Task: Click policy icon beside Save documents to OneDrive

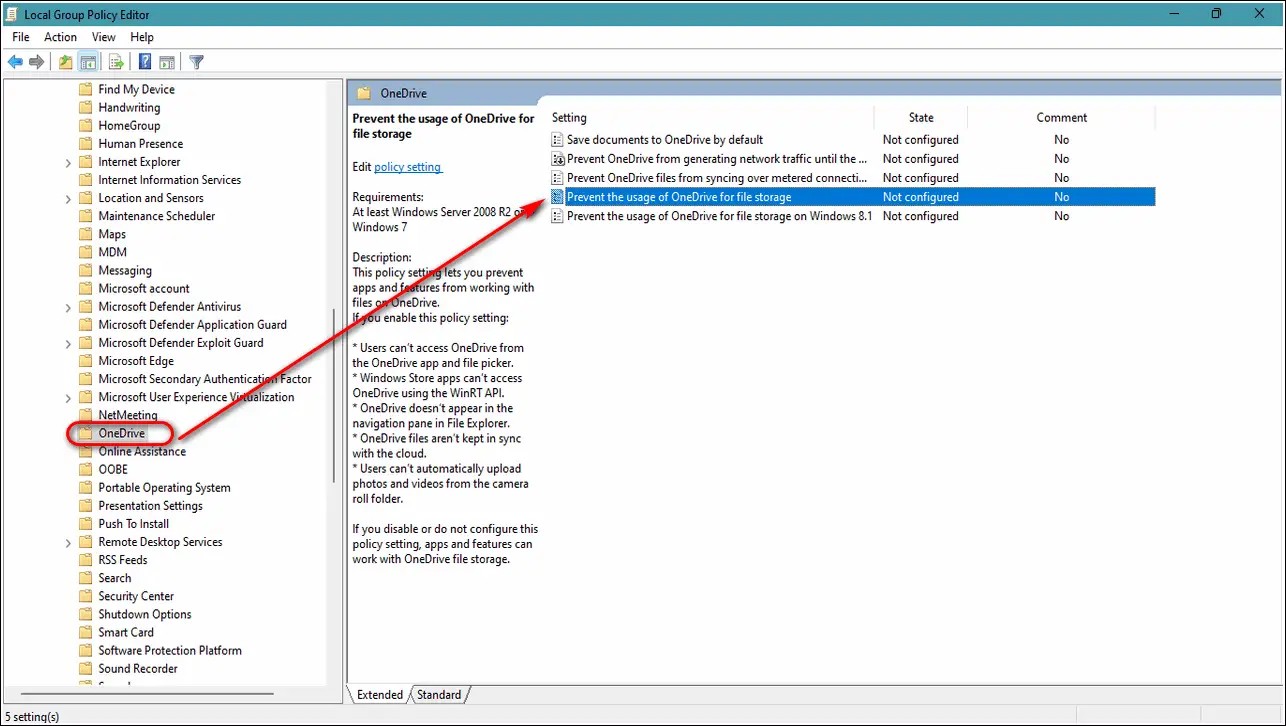Action: (558, 140)
